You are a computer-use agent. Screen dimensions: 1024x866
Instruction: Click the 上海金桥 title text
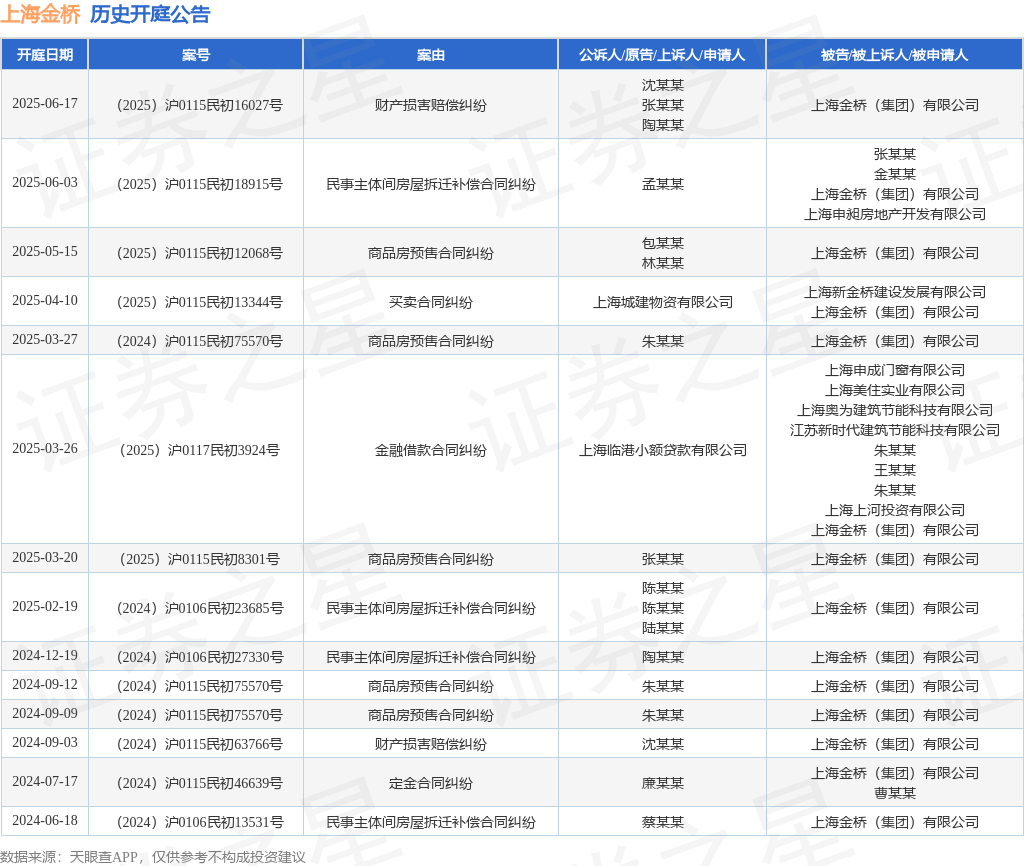[40, 14]
